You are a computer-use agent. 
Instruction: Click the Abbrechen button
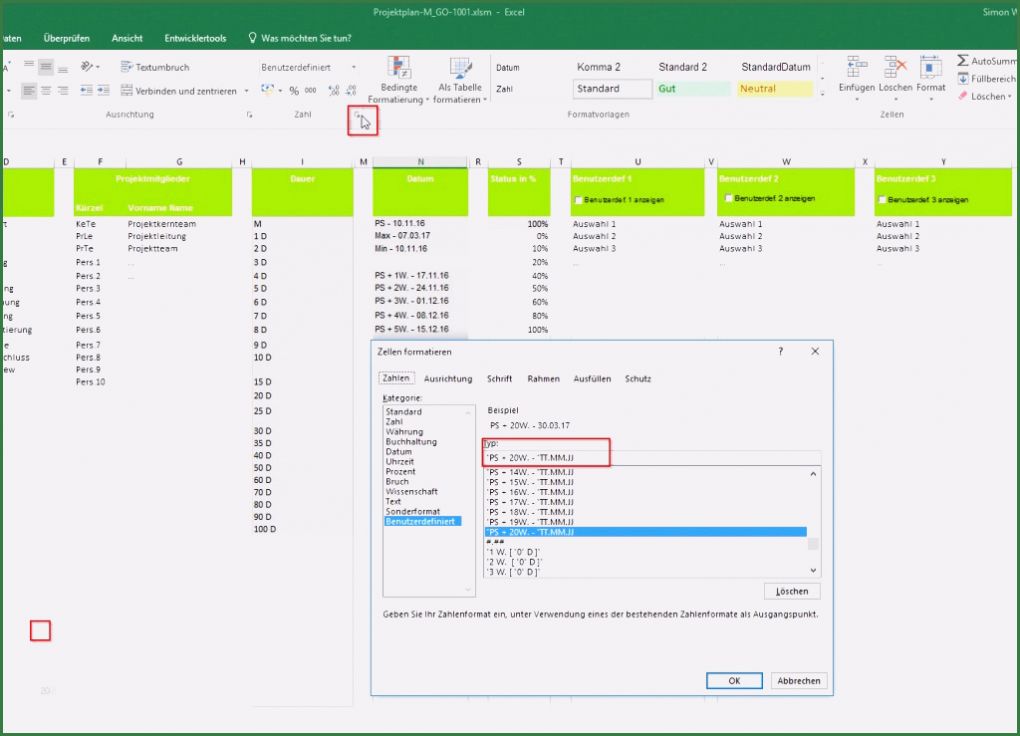tap(798, 681)
